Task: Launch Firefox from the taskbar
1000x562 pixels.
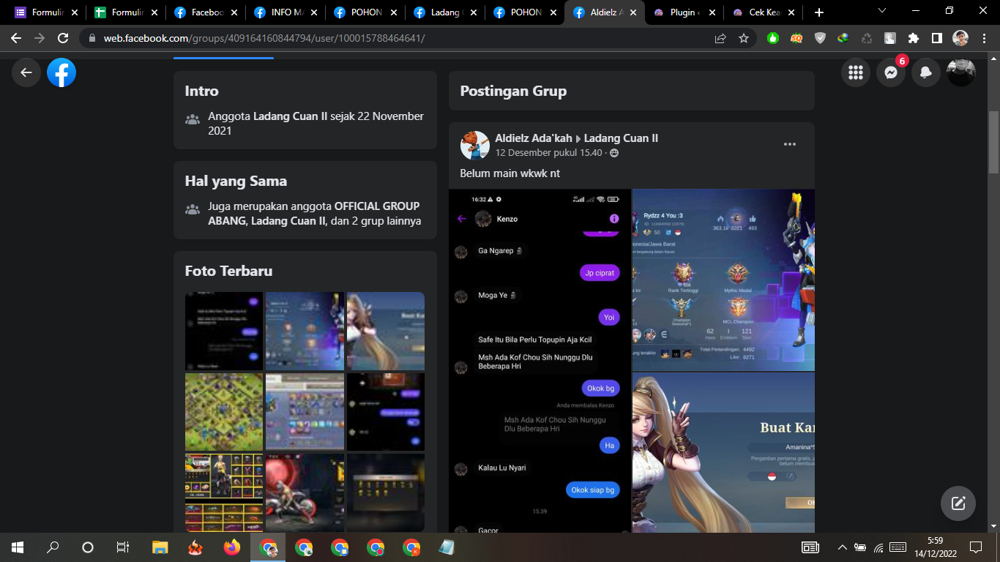Action: pyautogui.click(x=232, y=547)
